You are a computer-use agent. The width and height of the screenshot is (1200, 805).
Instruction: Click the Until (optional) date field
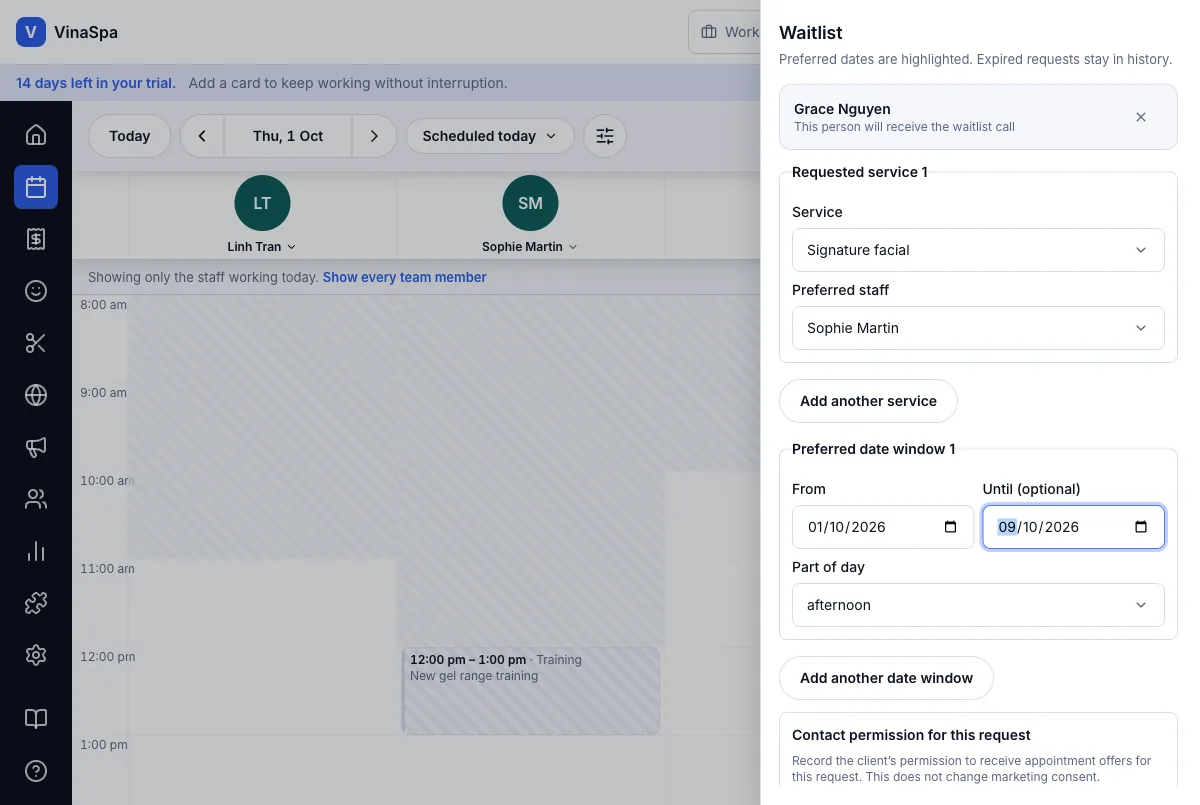pyautogui.click(x=1074, y=527)
